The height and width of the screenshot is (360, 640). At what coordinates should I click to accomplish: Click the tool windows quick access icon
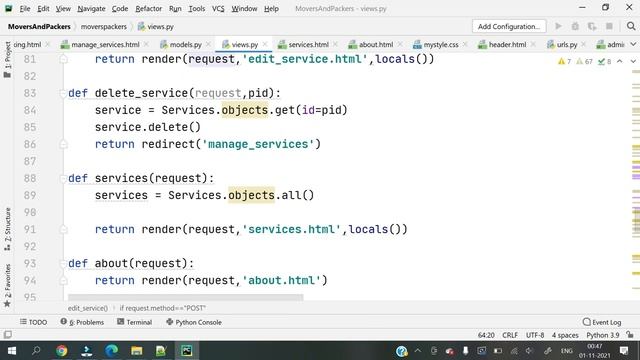(7, 335)
